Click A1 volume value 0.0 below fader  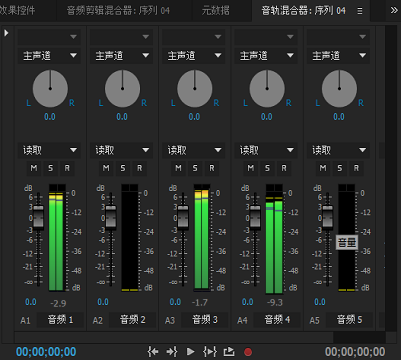(31, 302)
